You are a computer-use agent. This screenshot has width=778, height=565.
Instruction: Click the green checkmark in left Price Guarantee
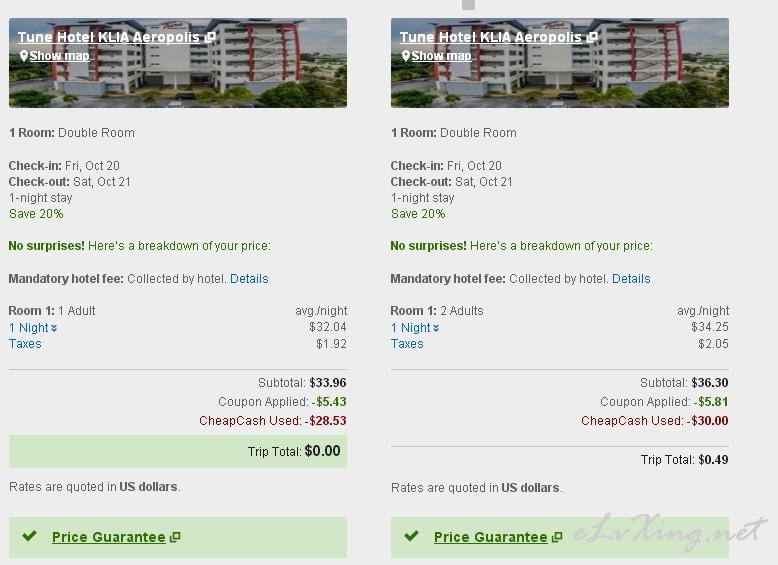pyautogui.click(x=30, y=536)
